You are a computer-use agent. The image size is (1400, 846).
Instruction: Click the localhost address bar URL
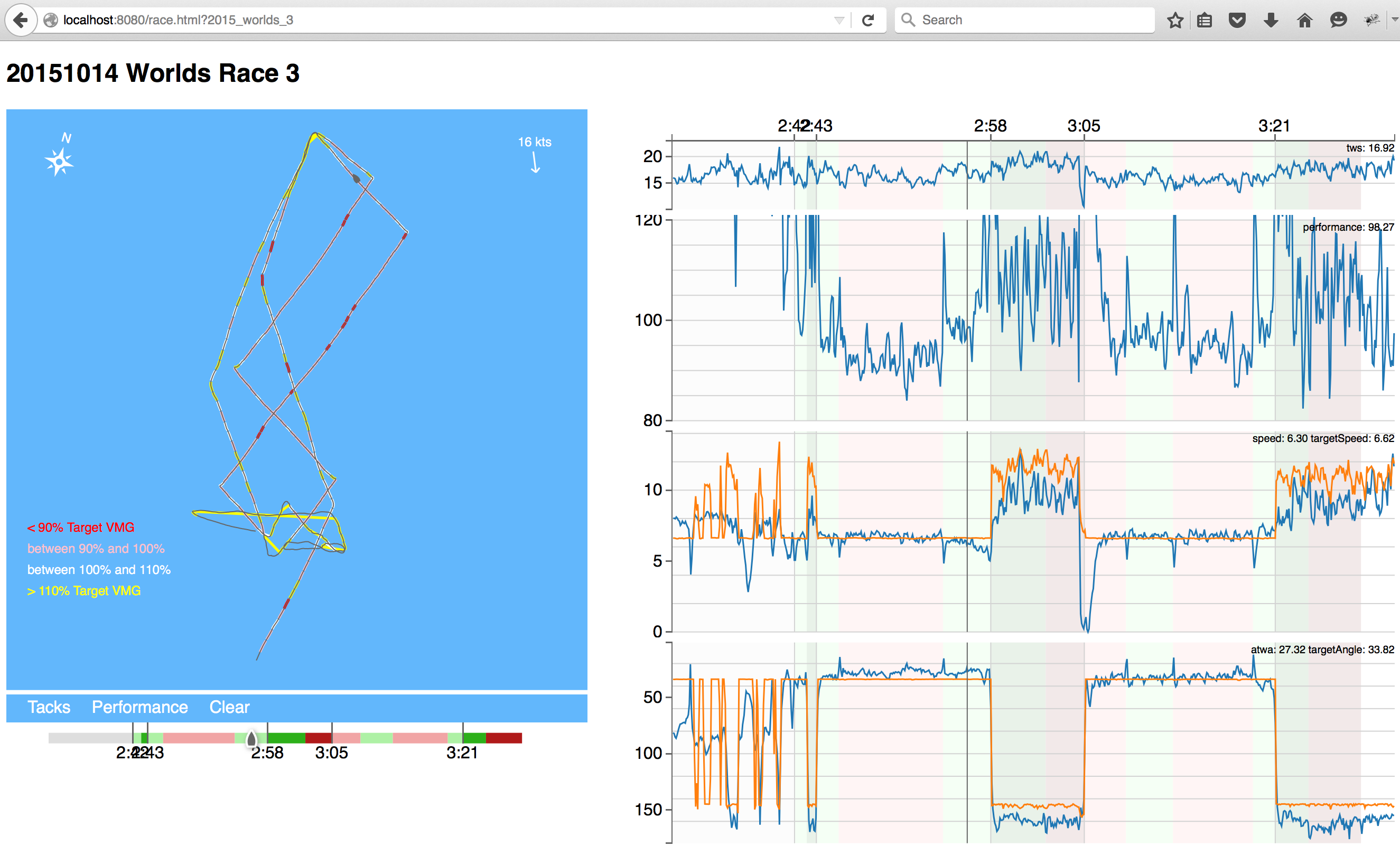click(178, 20)
